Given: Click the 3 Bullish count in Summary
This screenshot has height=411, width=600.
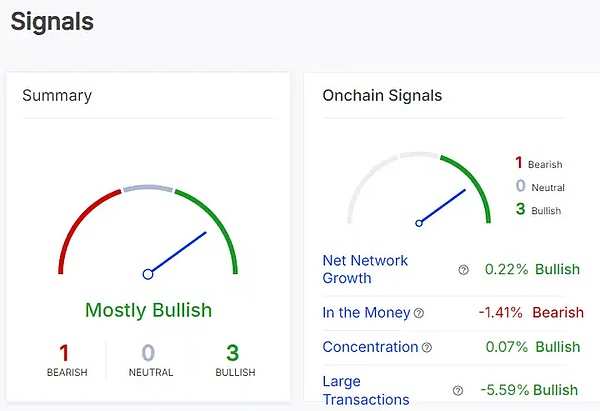Looking at the screenshot, I should click(235, 360).
